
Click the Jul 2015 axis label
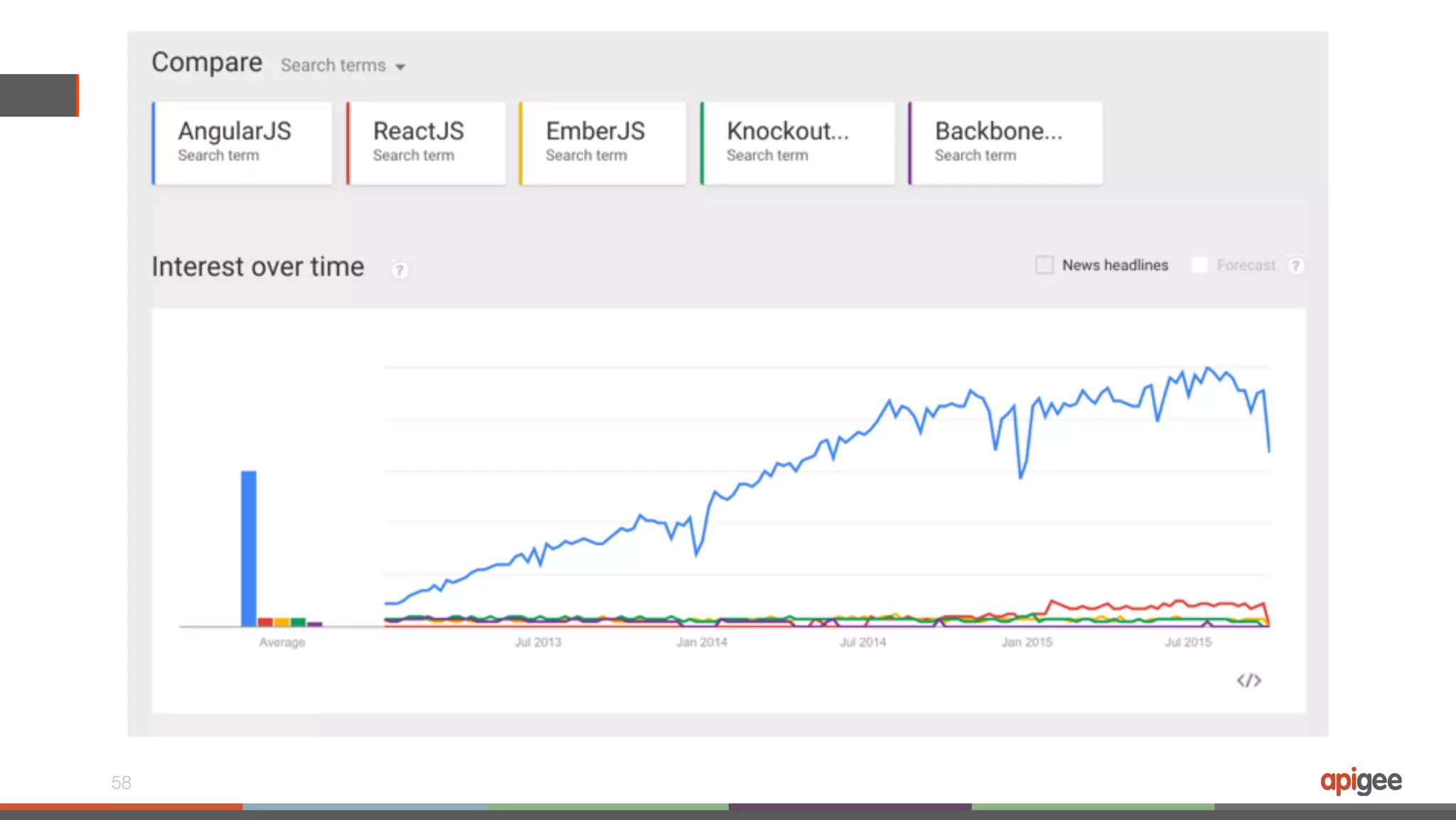pyautogui.click(x=1188, y=642)
